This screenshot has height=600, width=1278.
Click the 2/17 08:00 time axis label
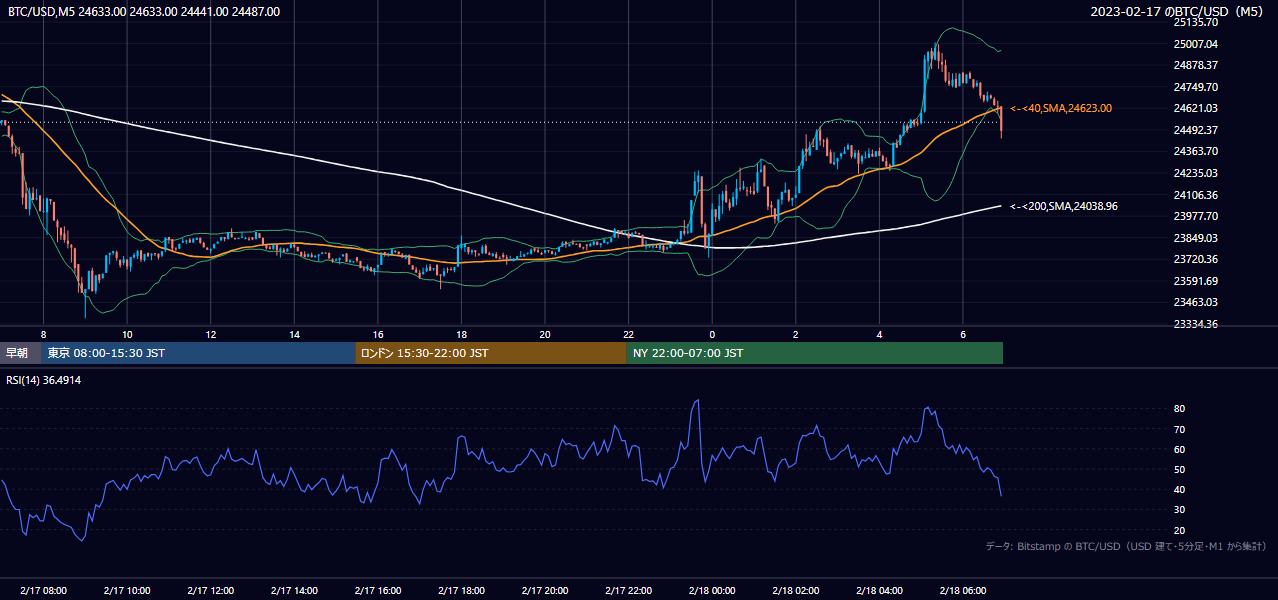43,591
